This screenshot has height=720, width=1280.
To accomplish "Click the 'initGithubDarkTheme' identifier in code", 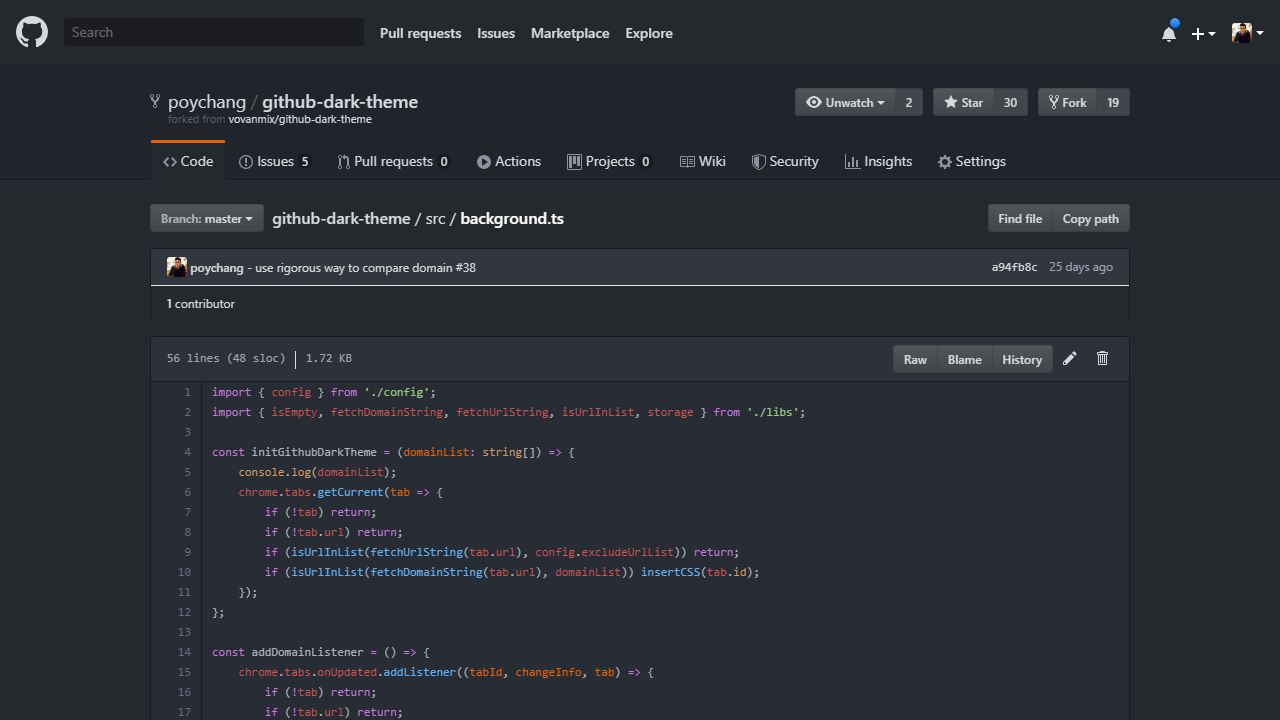I will (x=314, y=452).
